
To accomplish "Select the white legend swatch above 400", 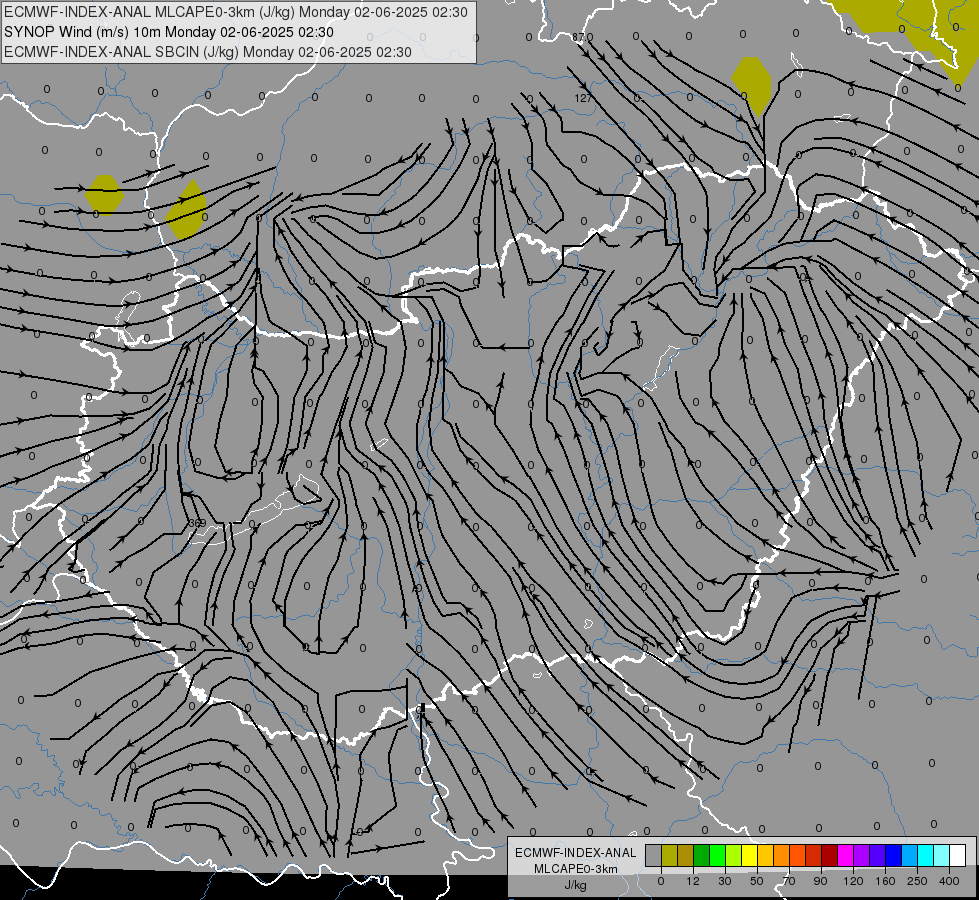I will [958, 855].
